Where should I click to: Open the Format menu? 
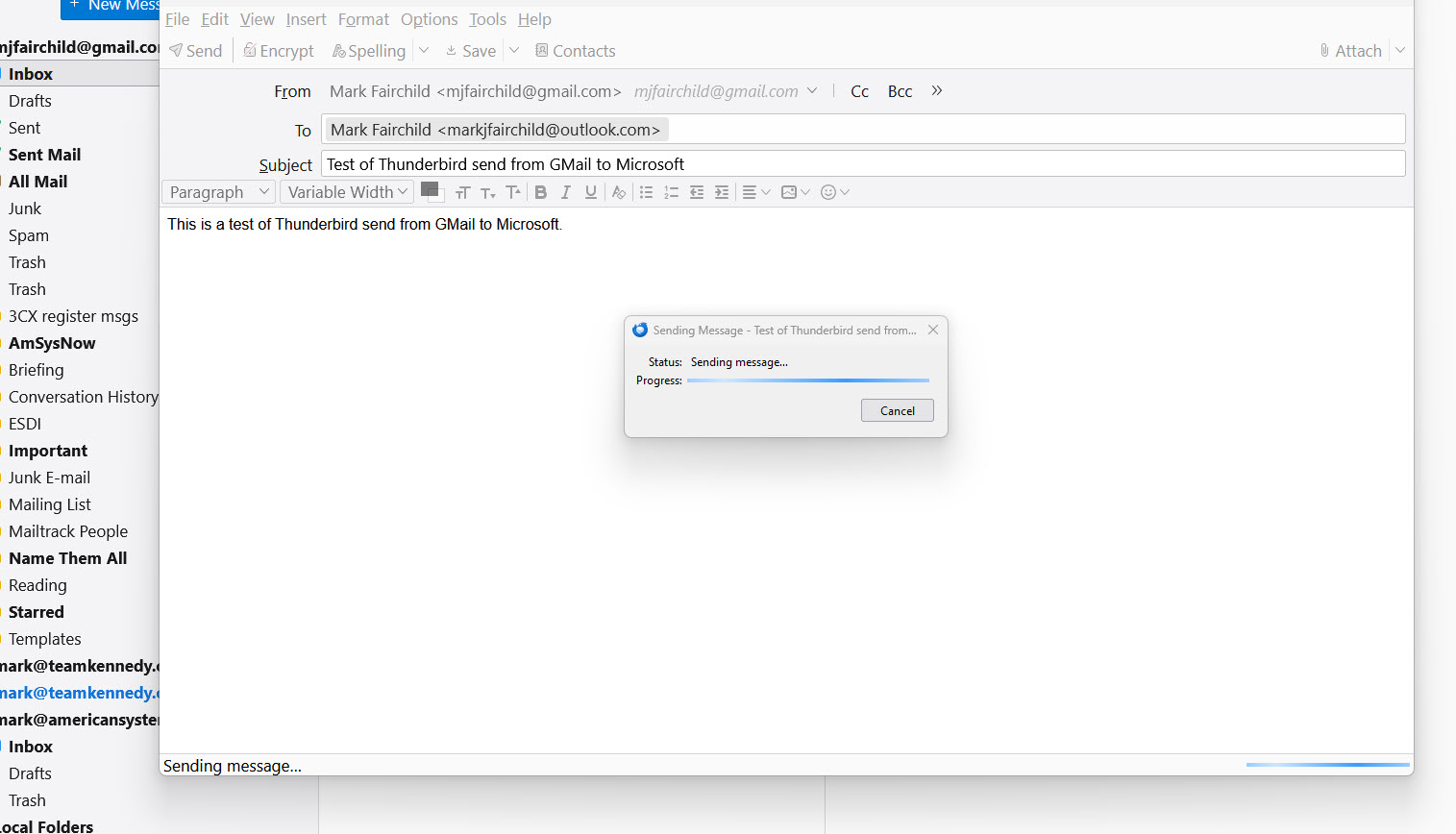tap(364, 19)
